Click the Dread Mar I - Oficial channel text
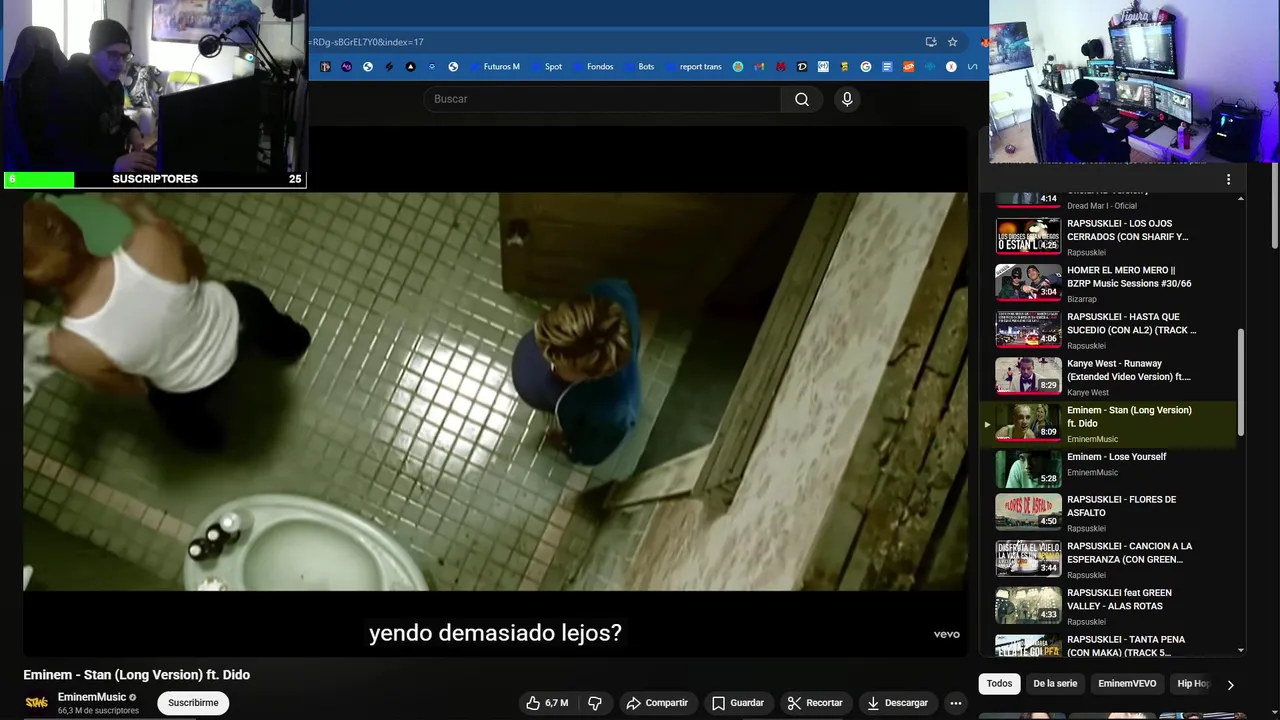1280x720 pixels. point(1102,206)
